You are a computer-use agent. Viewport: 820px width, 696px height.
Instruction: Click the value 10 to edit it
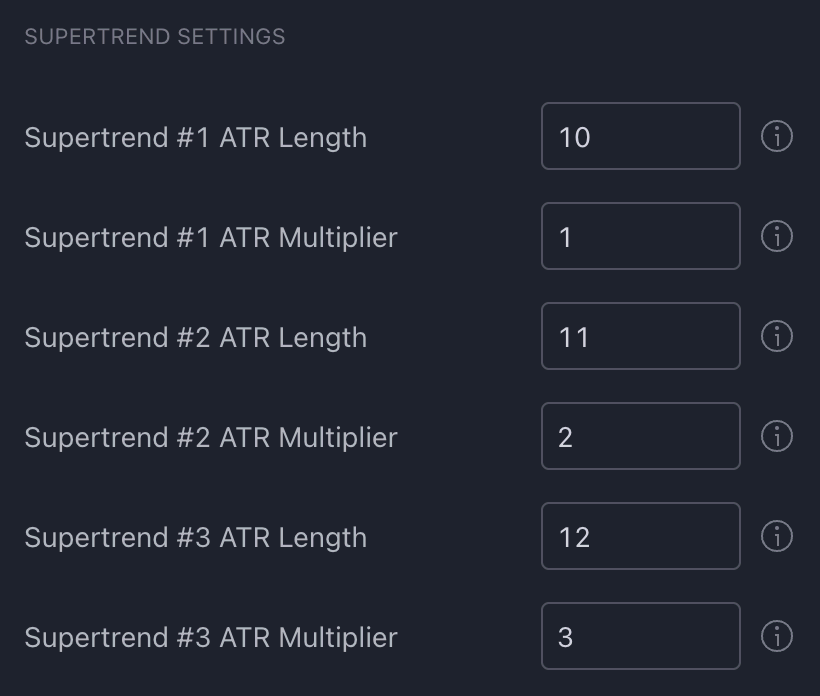[x=573, y=137]
